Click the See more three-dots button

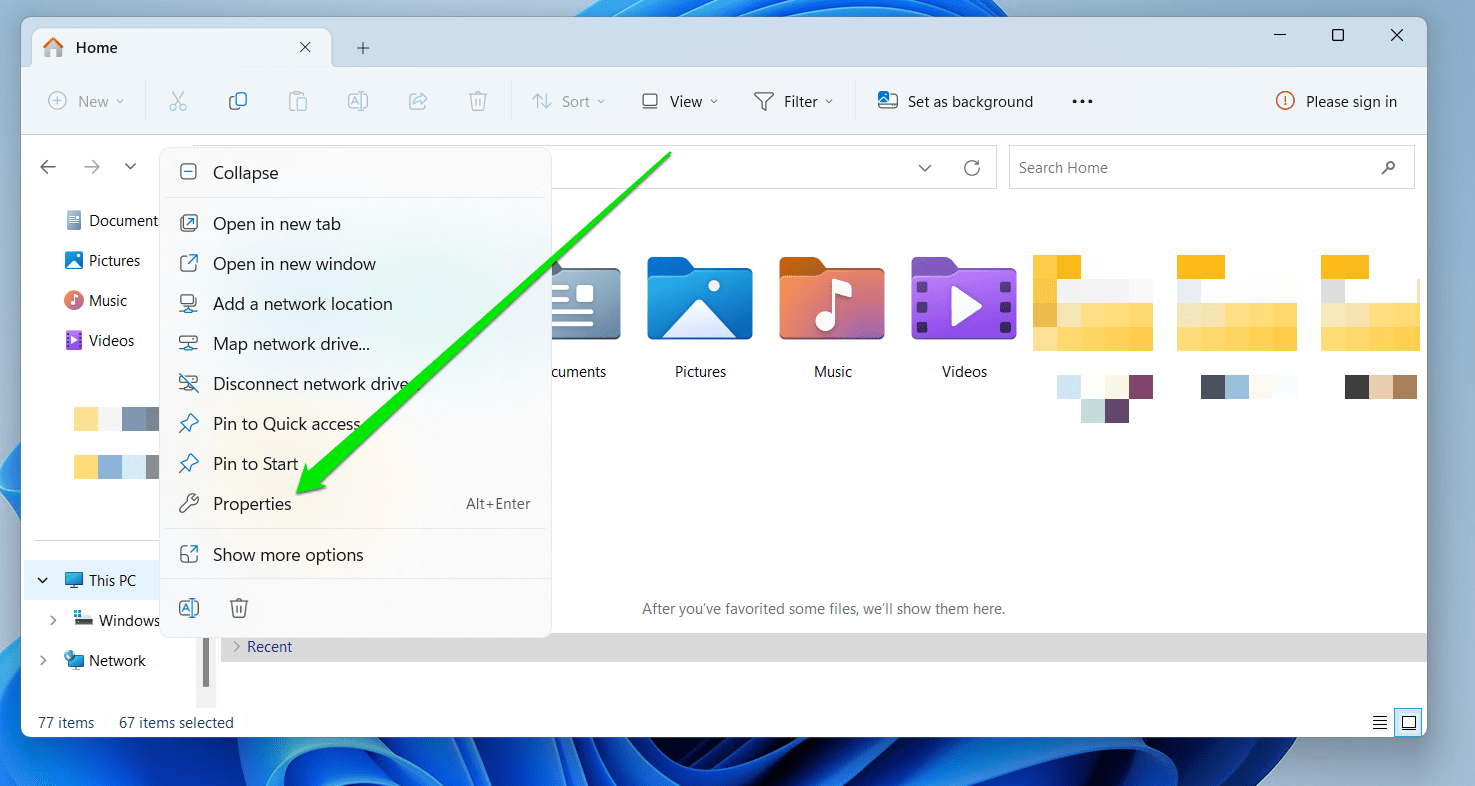(x=1082, y=101)
